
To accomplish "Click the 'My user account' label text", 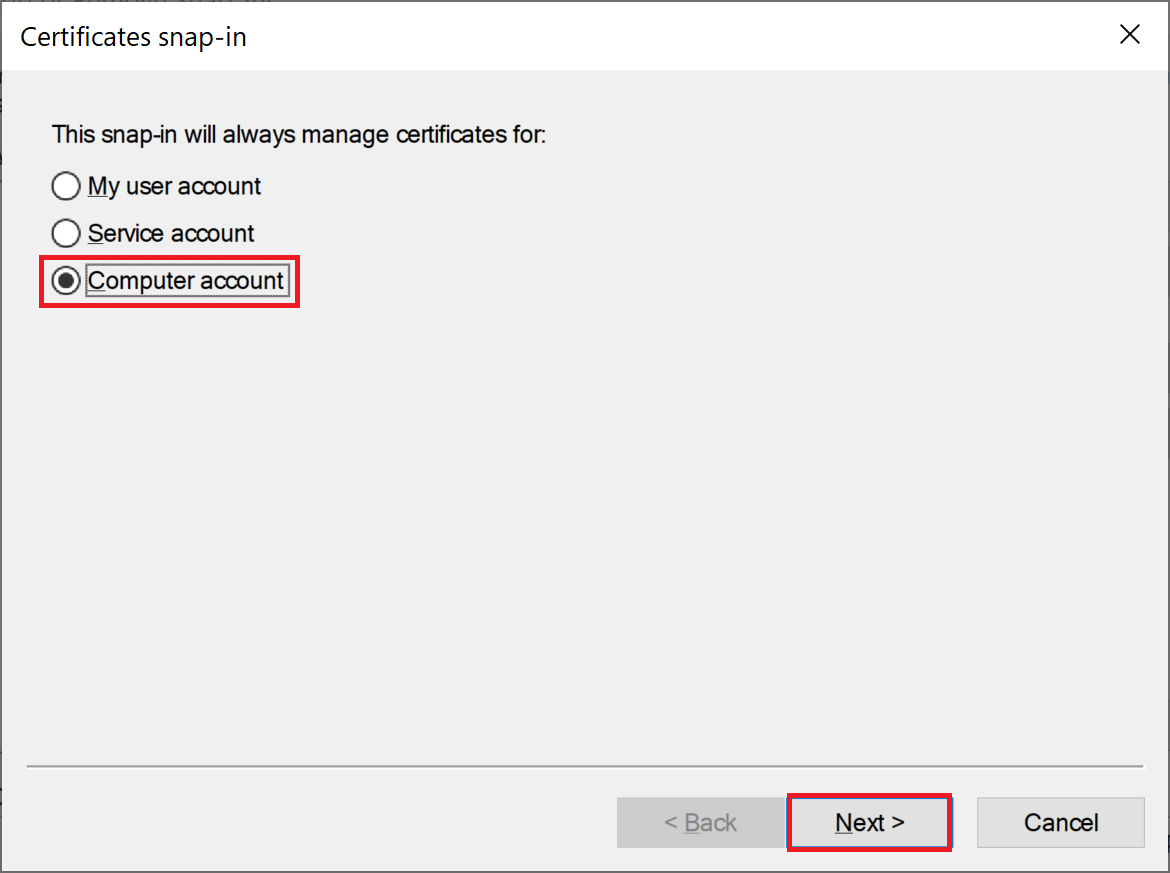I will tap(175, 187).
